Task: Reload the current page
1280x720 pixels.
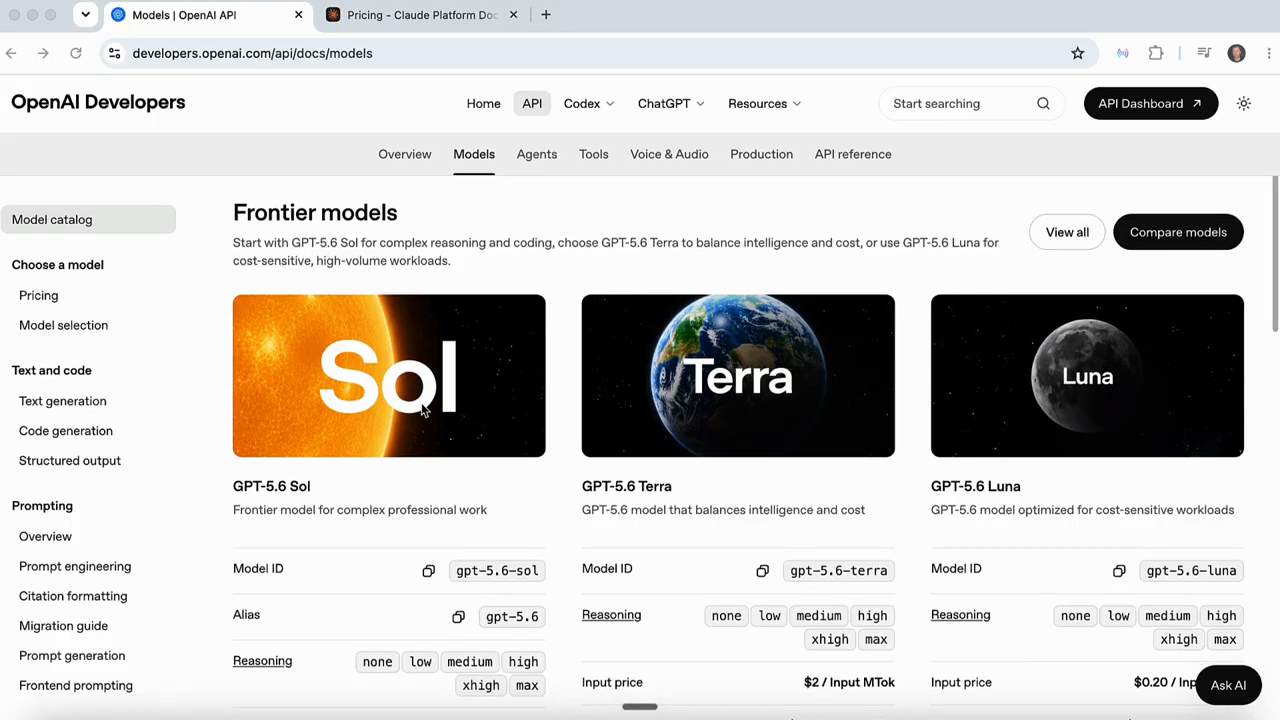Action: [x=76, y=53]
